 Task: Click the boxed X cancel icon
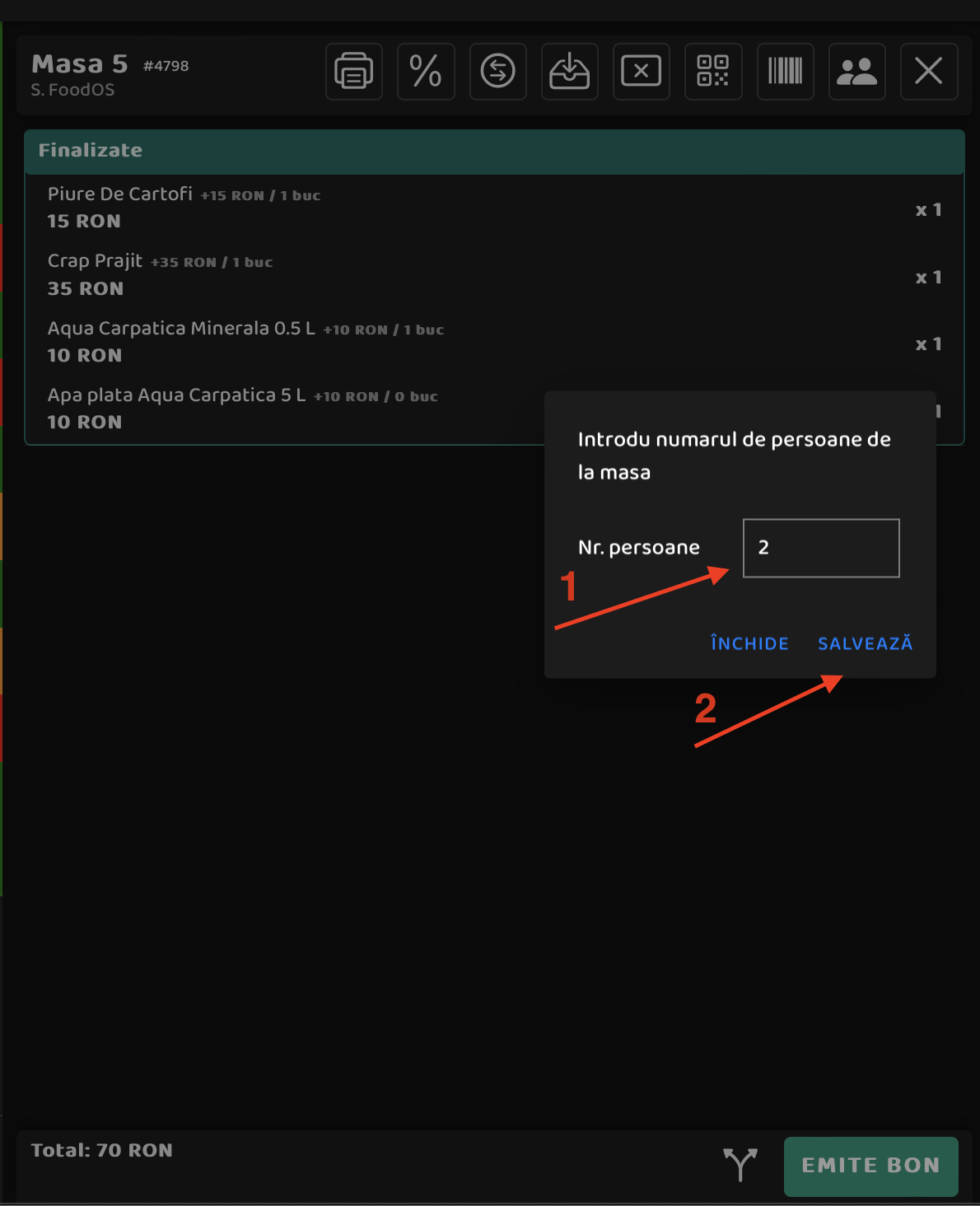(642, 72)
